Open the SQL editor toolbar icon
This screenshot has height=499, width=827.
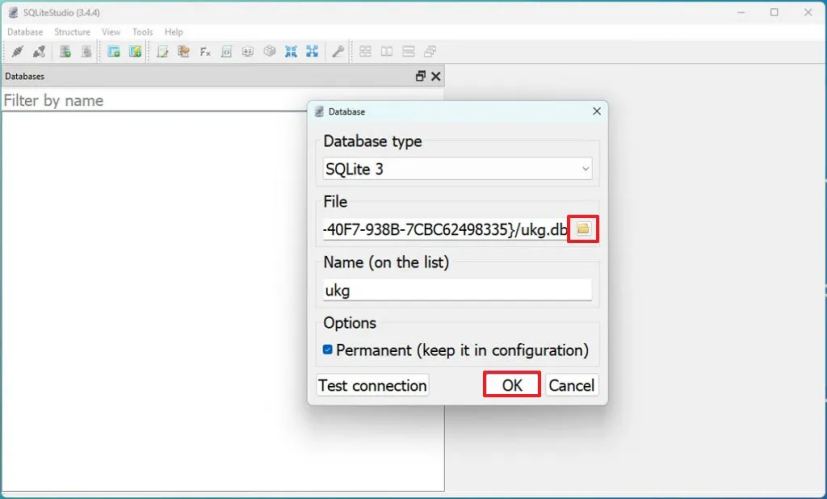pyautogui.click(x=162, y=51)
